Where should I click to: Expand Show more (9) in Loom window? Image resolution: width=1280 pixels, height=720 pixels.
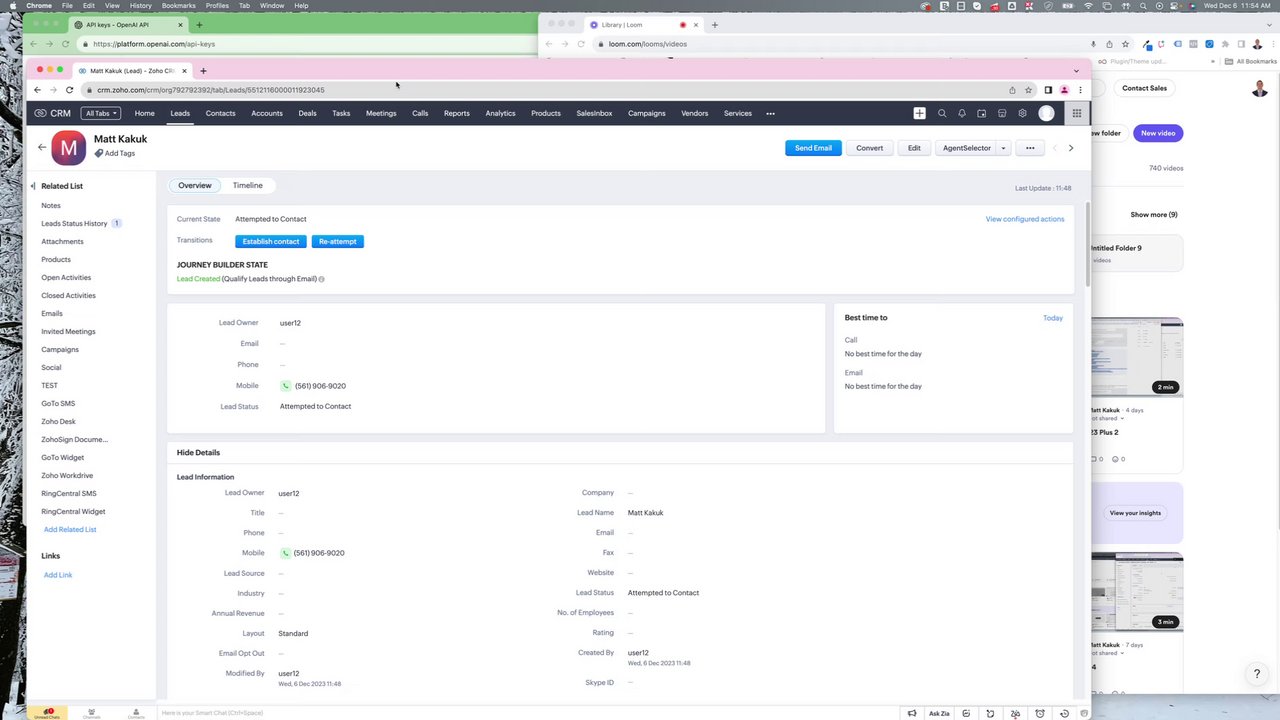point(1154,214)
